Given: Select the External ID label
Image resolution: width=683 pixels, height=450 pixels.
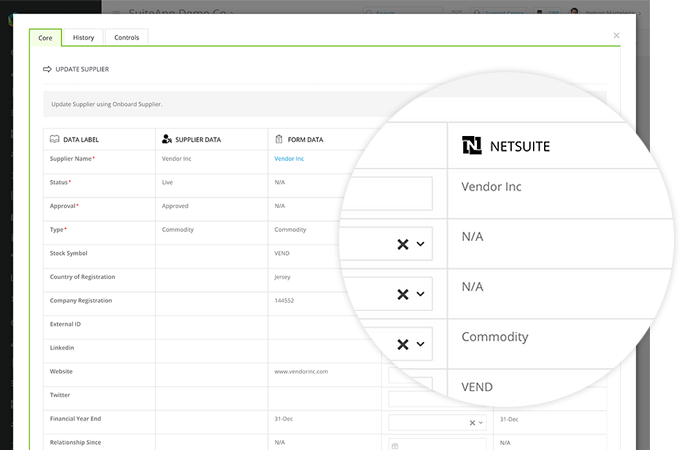Looking at the screenshot, I should pyautogui.click(x=65, y=324).
